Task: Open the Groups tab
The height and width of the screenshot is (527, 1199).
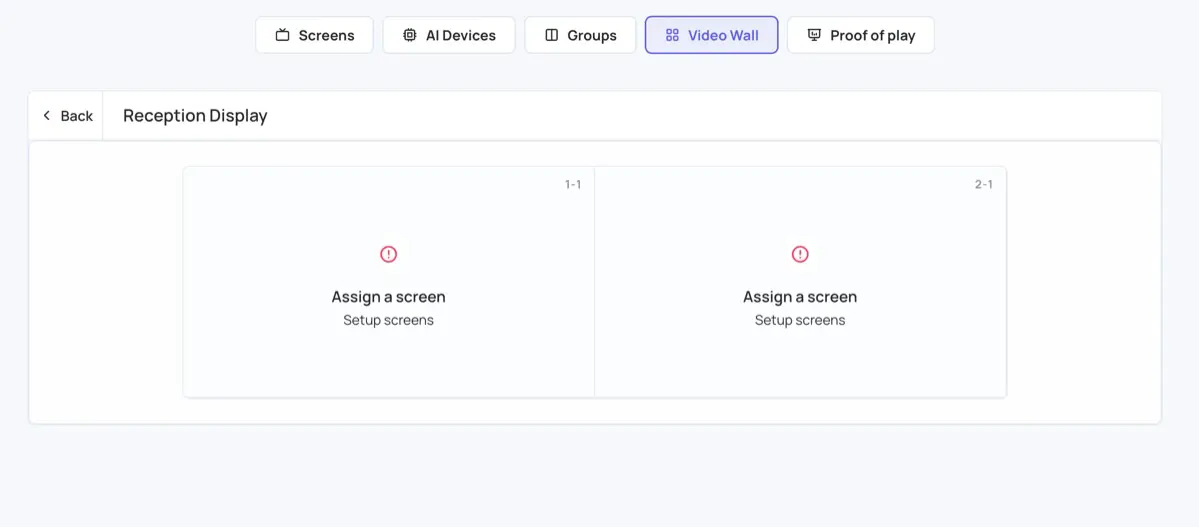Action: tap(580, 35)
